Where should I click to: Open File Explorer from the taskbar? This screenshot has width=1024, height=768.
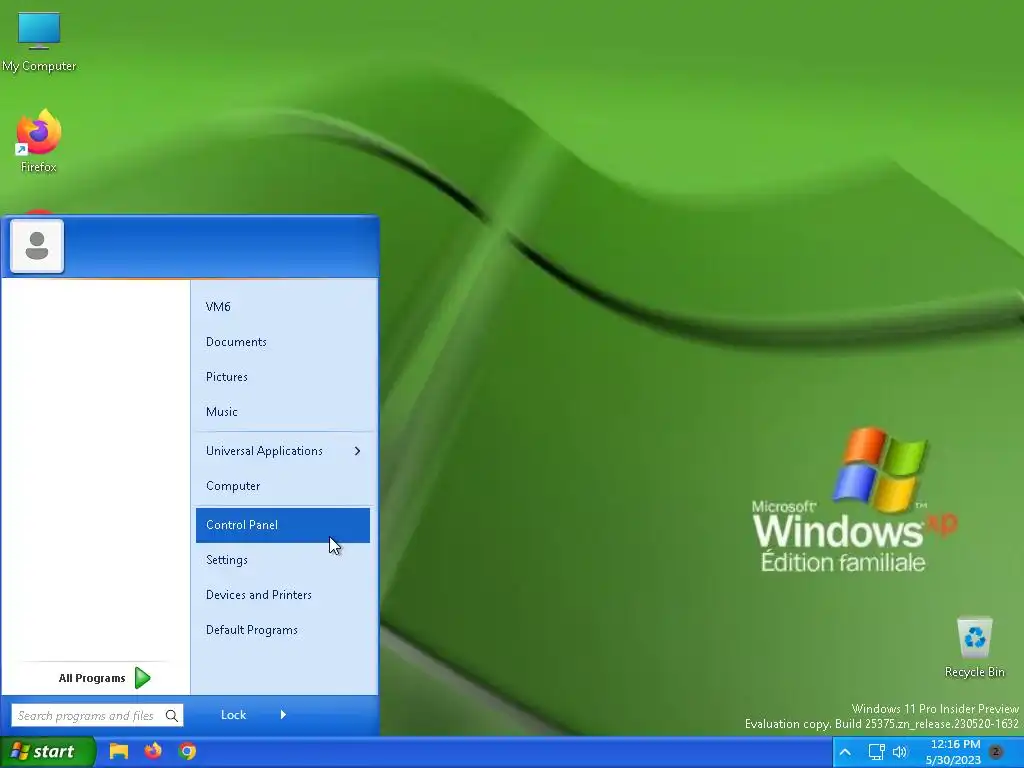tap(118, 751)
